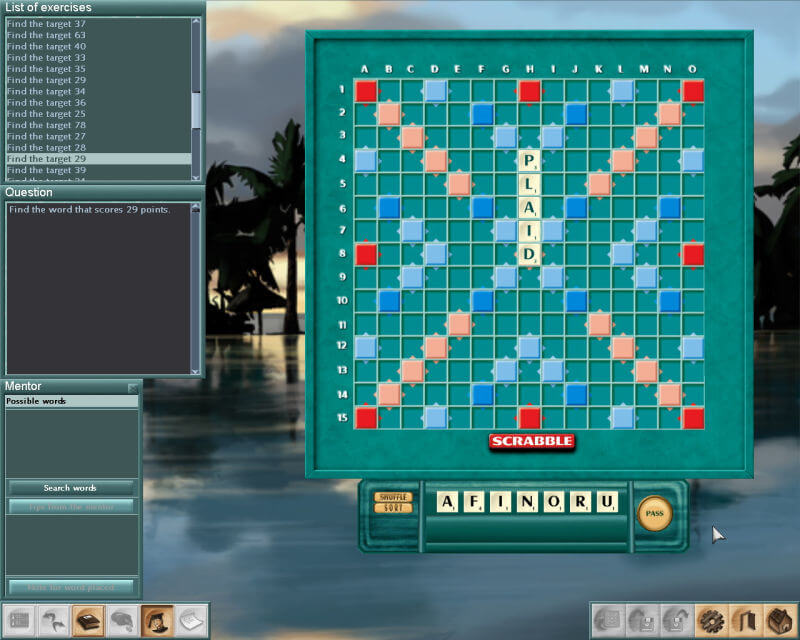
Task: Select the I tile on the rack
Action: click(500, 502)
